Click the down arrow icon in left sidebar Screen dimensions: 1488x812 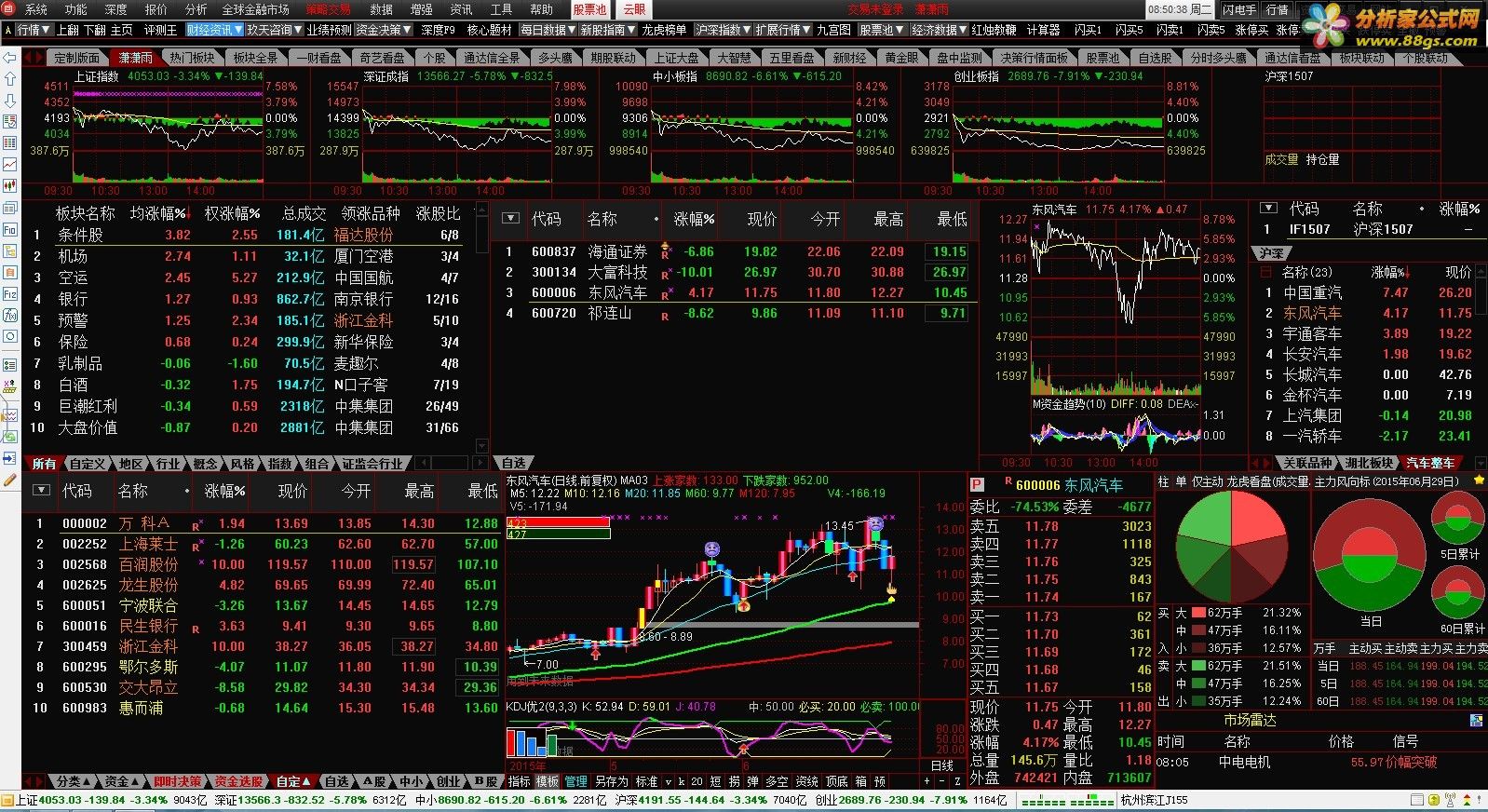pyautogui.click(x=10, y=101)
